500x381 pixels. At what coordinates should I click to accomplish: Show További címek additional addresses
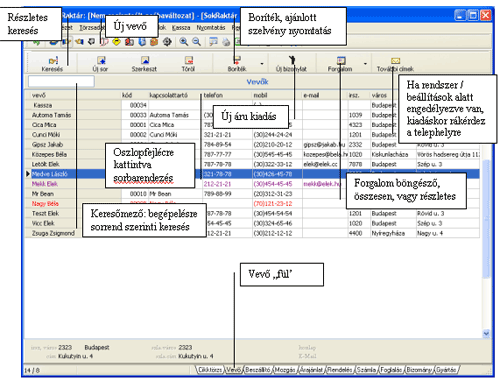tap(395, 64)
